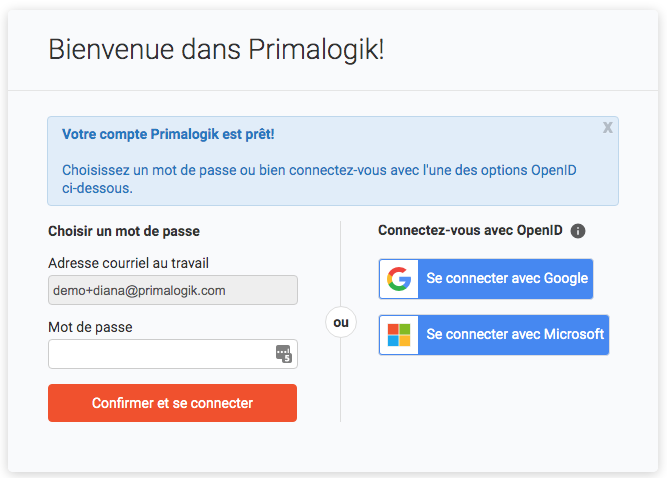Click the ou separator badge
Viewport: 667px width, 478px height.
coord(341,322)
